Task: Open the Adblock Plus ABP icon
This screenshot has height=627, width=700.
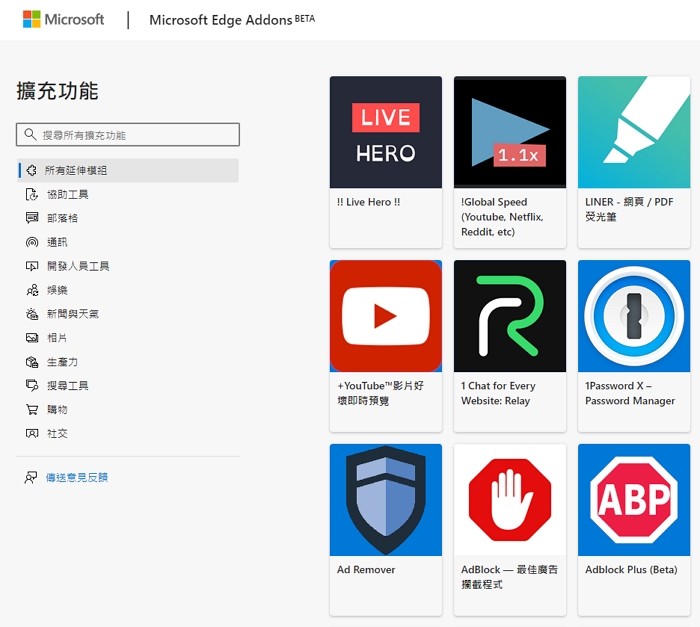Action: pyautogui.click(x=633, y=500)
